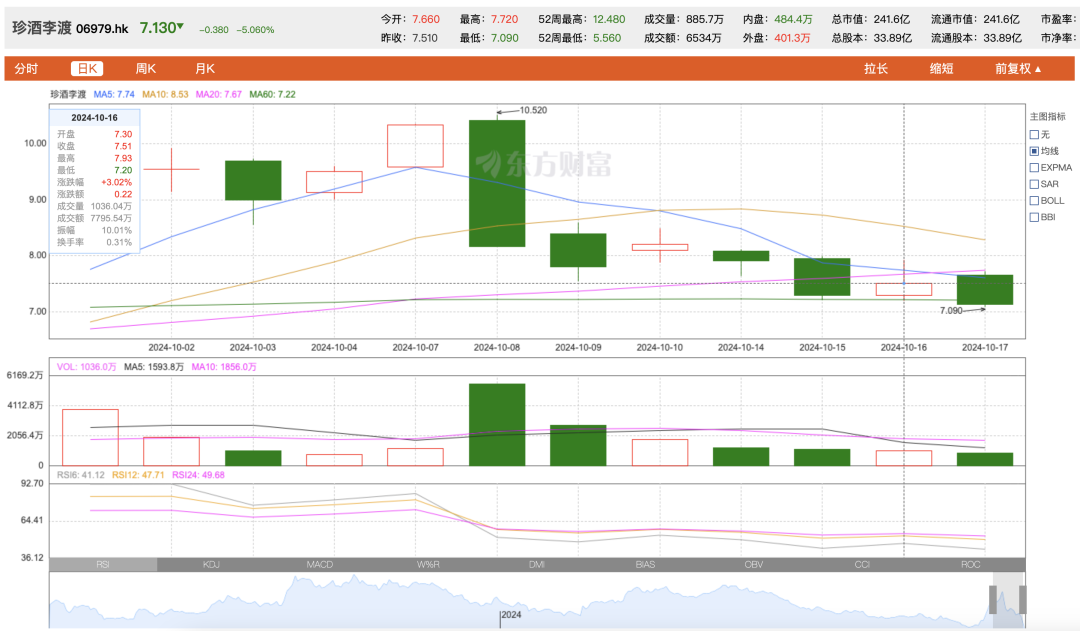Select the W%R sub-indicator tab
The height and width of the screenshot is (631, 1080).
point(428,564)
